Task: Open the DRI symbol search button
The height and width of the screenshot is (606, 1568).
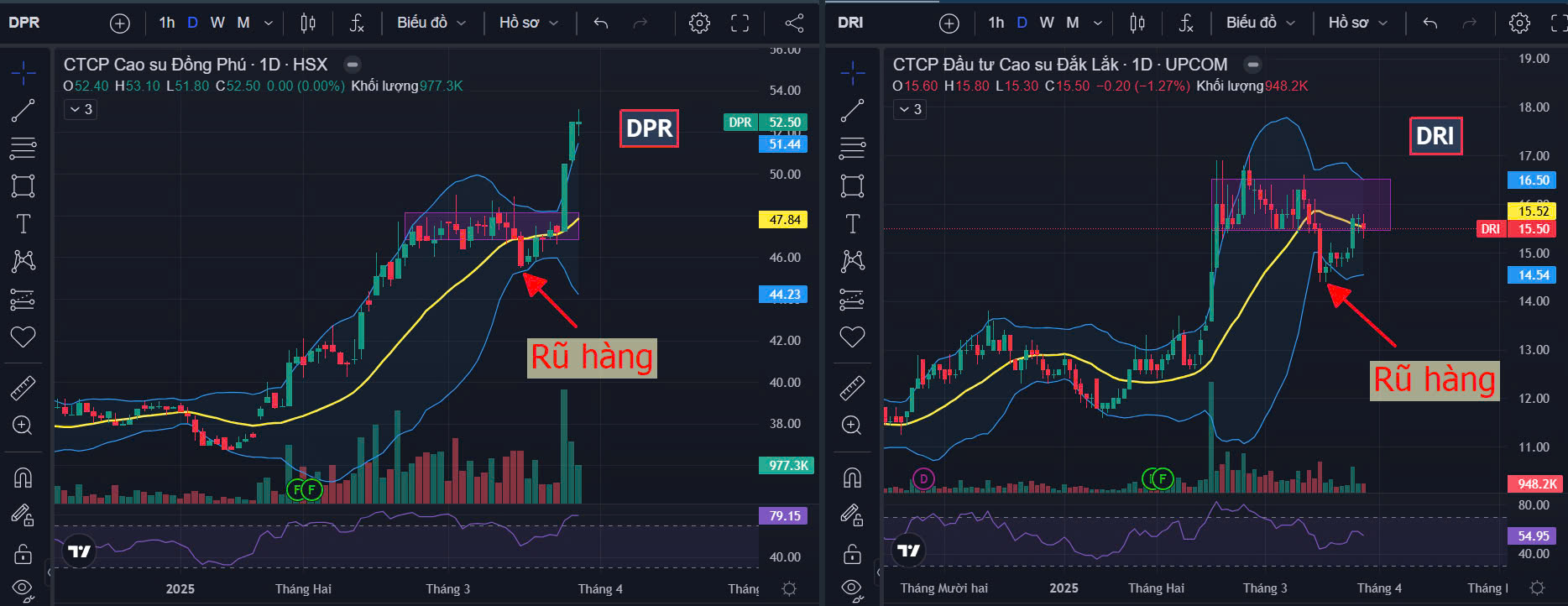Action: pyautogui.click(x=850, y=24)
